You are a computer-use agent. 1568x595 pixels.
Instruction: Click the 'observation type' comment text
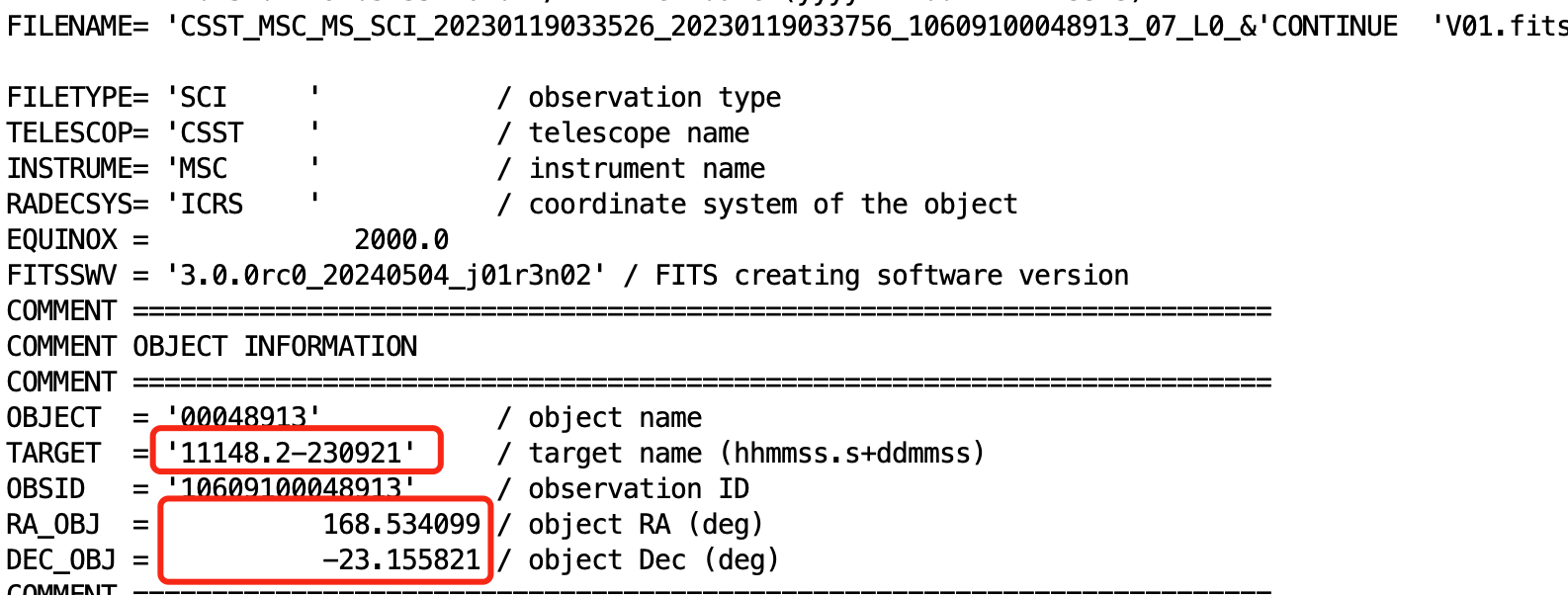tap(654, 97)
